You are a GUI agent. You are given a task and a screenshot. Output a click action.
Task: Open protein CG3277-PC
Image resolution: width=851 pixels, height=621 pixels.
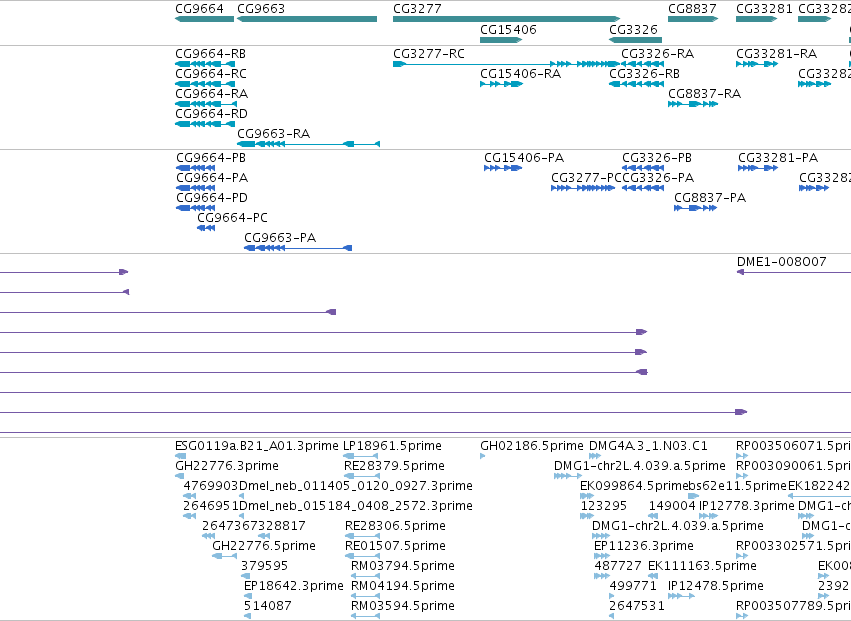tap(586, 178)
